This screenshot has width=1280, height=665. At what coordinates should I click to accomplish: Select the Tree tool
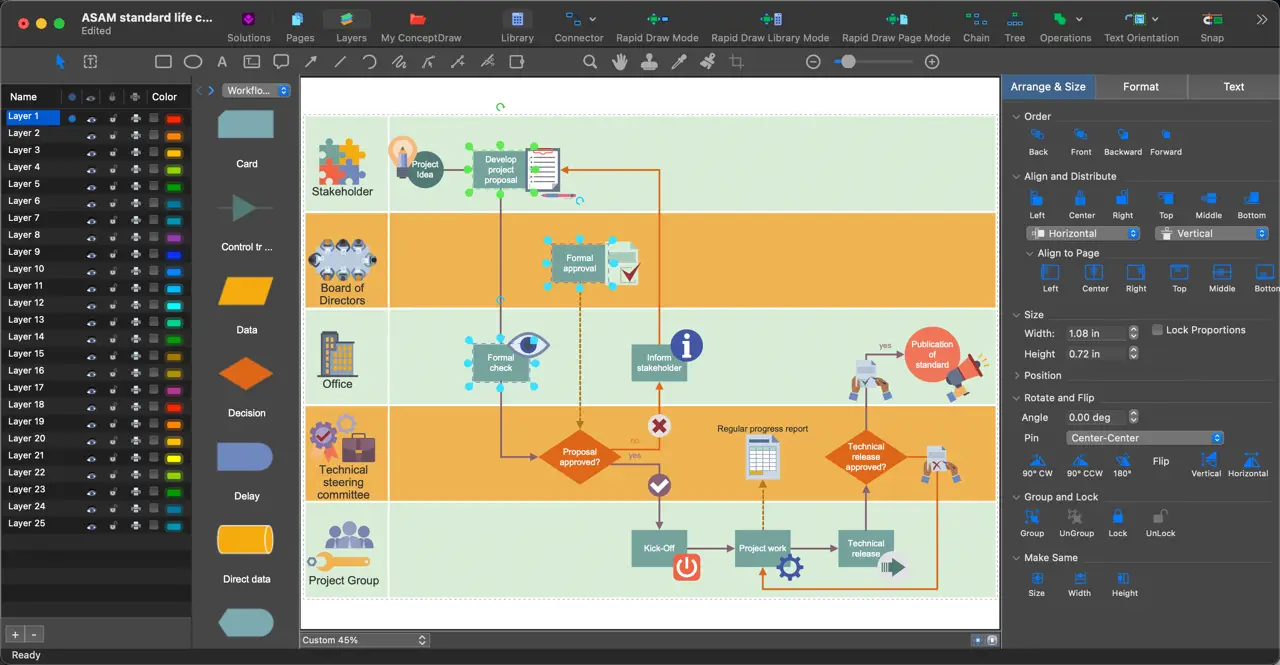pyautogui.click(x=1015, y=27)
